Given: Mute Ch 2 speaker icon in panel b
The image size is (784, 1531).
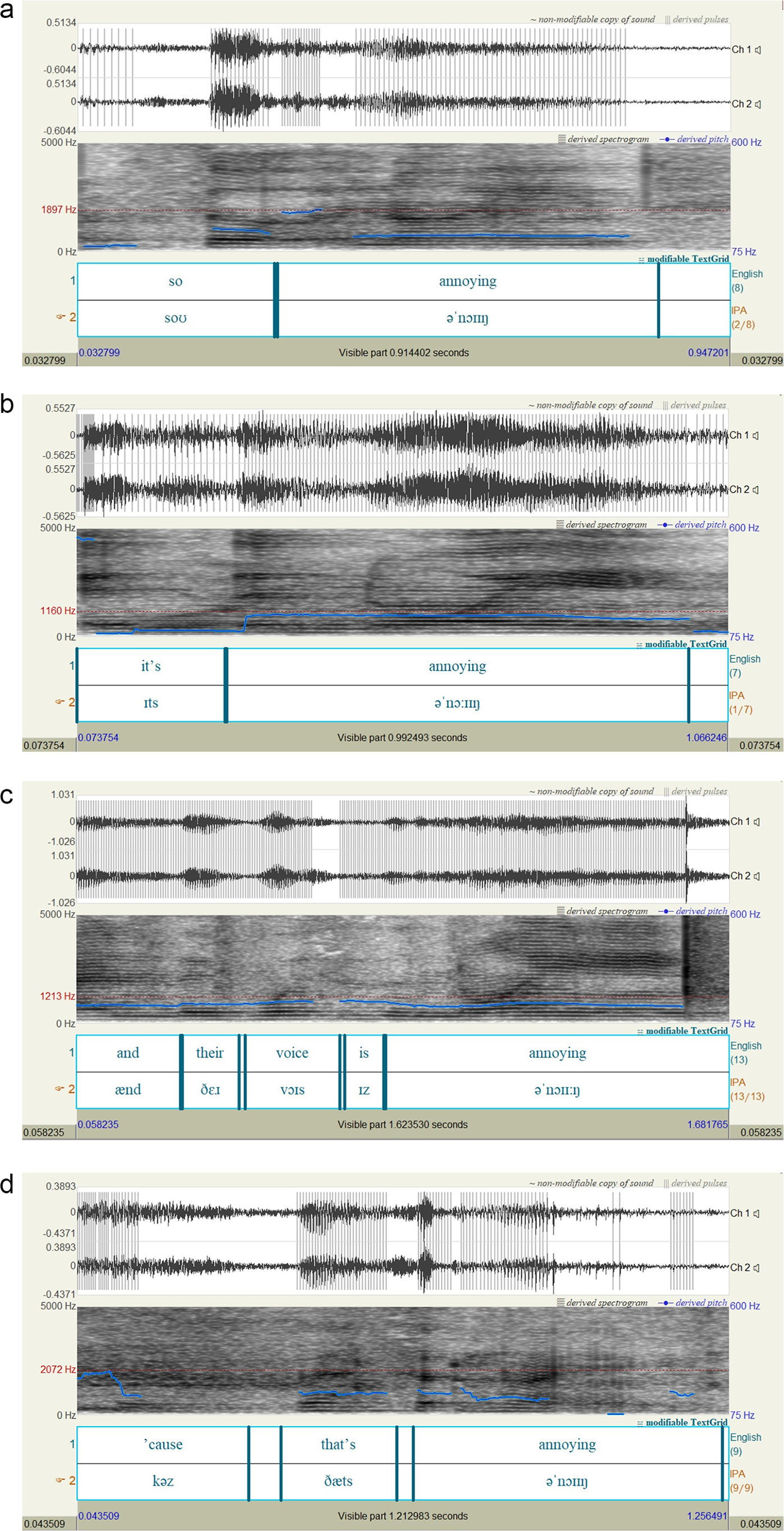Looking at the screenshot, I should (755, 490).
